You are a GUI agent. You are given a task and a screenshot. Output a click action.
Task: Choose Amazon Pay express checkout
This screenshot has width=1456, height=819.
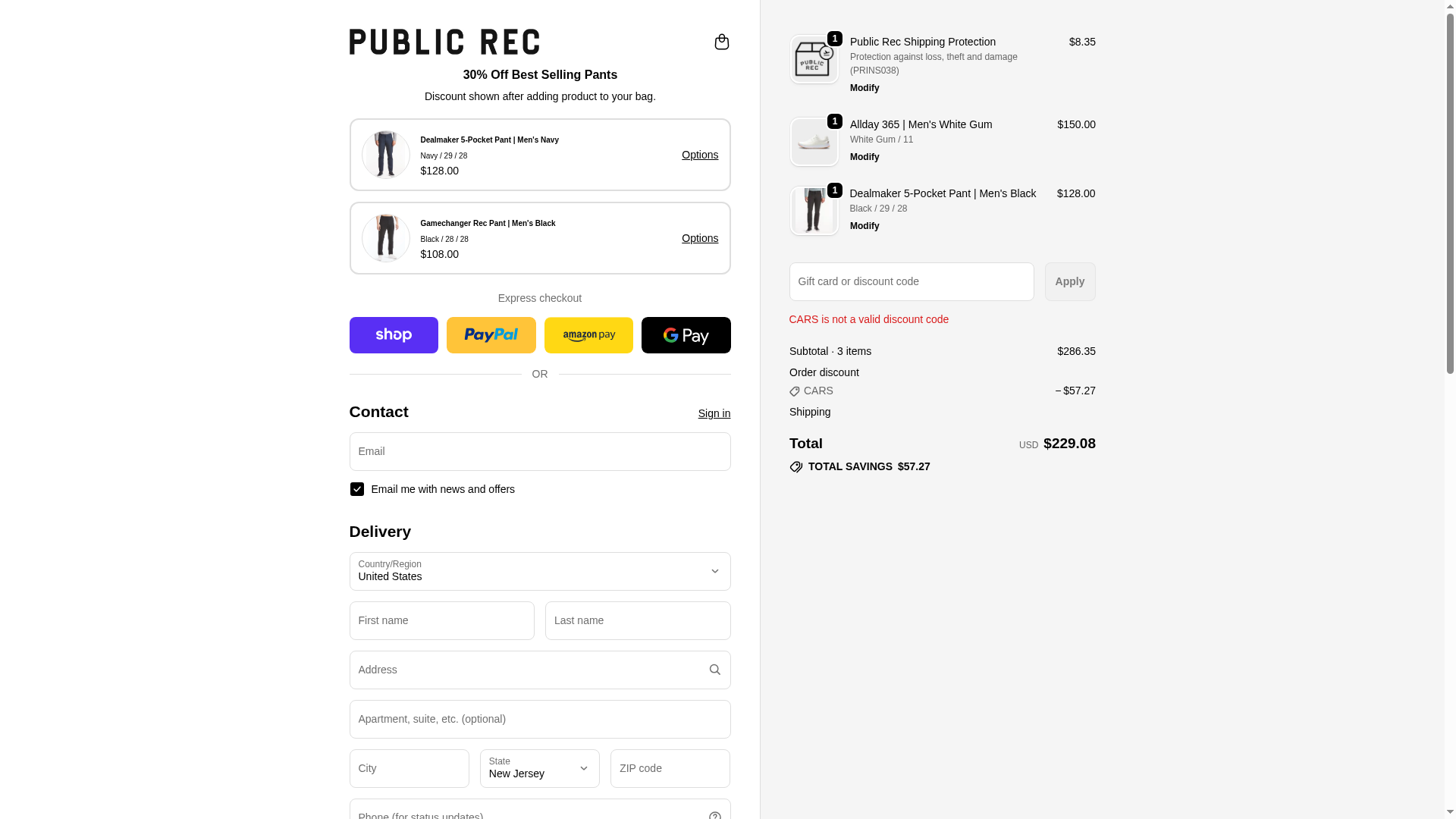588,335
